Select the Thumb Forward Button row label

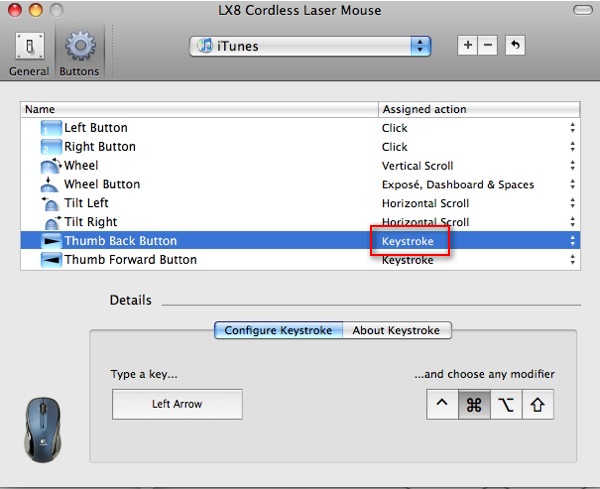(130, 259)
